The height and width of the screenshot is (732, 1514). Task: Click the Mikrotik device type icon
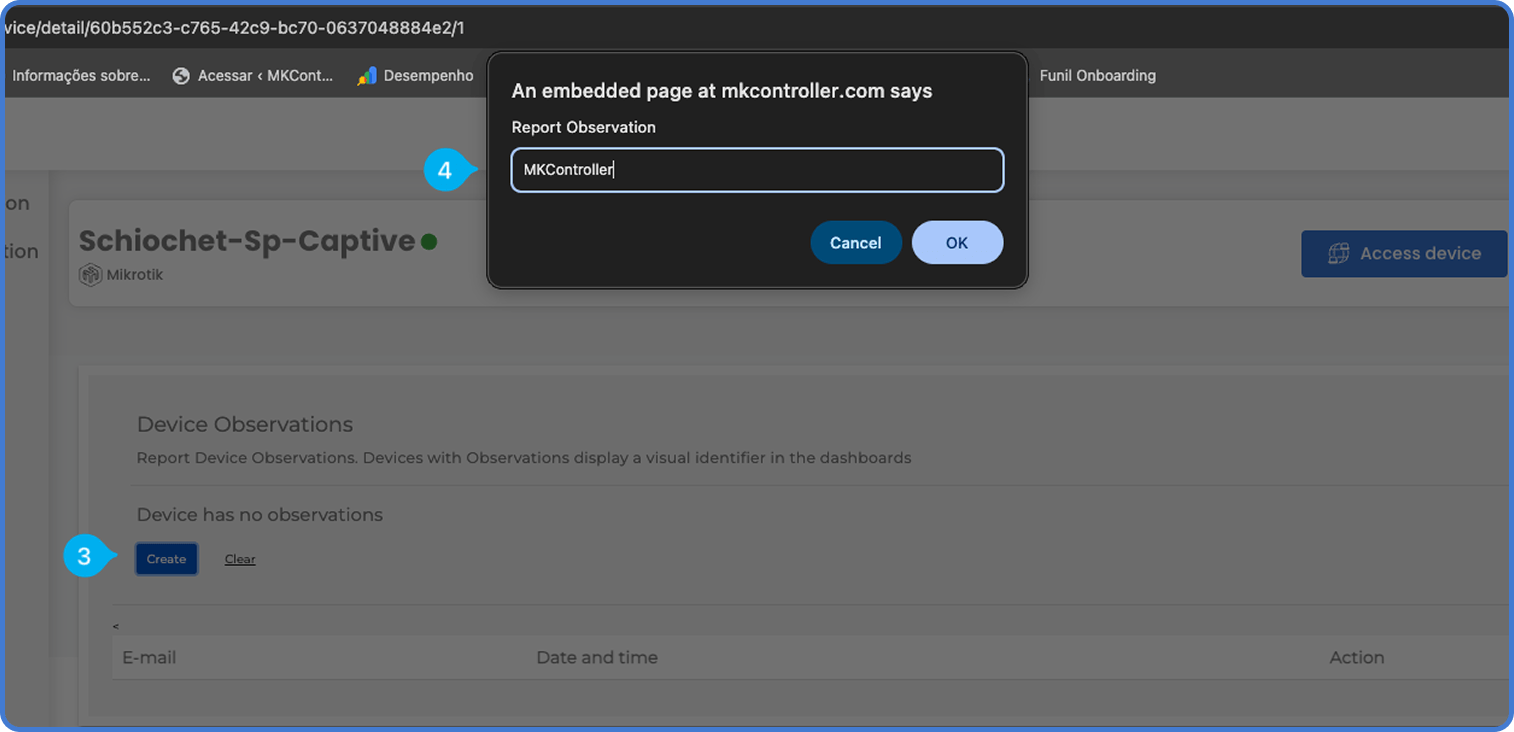(90, 275)
